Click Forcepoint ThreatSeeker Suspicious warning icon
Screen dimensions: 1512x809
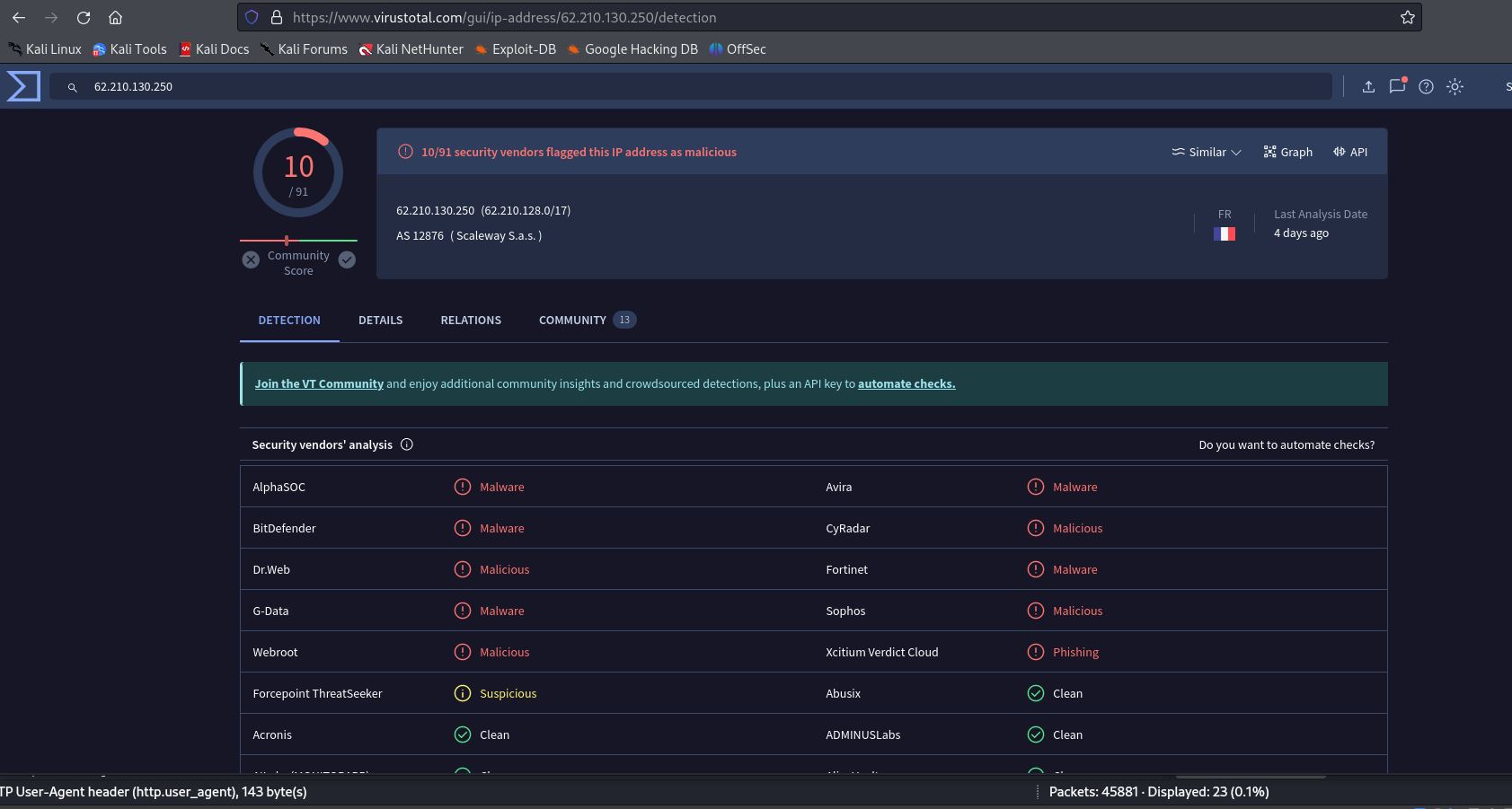(x=463, y=693)
